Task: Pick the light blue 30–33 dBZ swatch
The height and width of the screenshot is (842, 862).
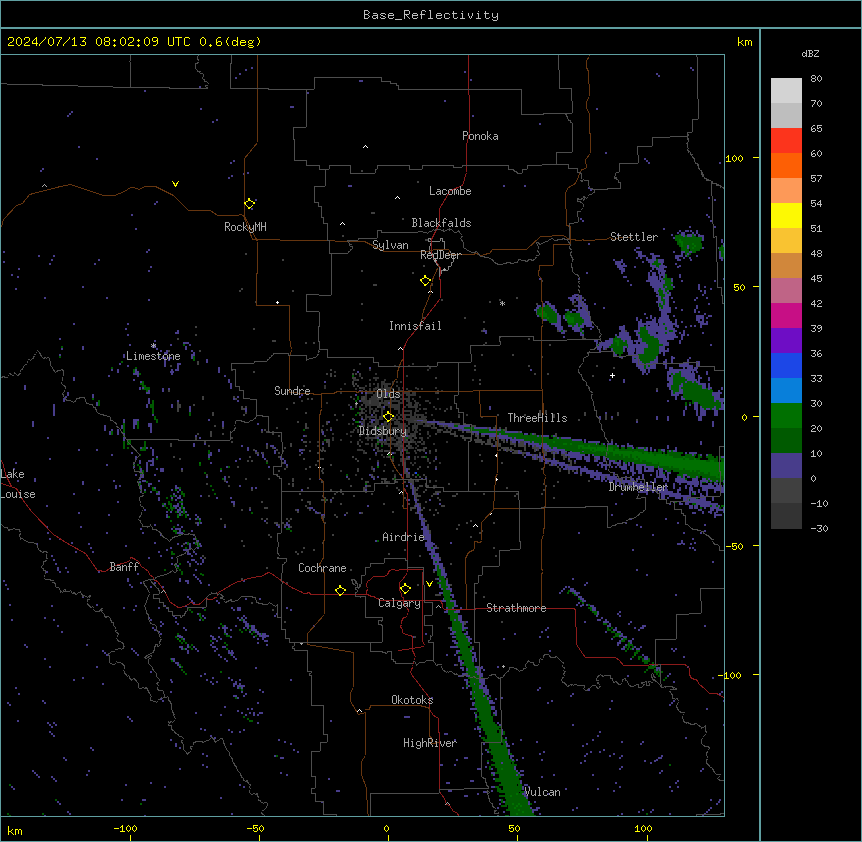Action: [x=786, y=391]
